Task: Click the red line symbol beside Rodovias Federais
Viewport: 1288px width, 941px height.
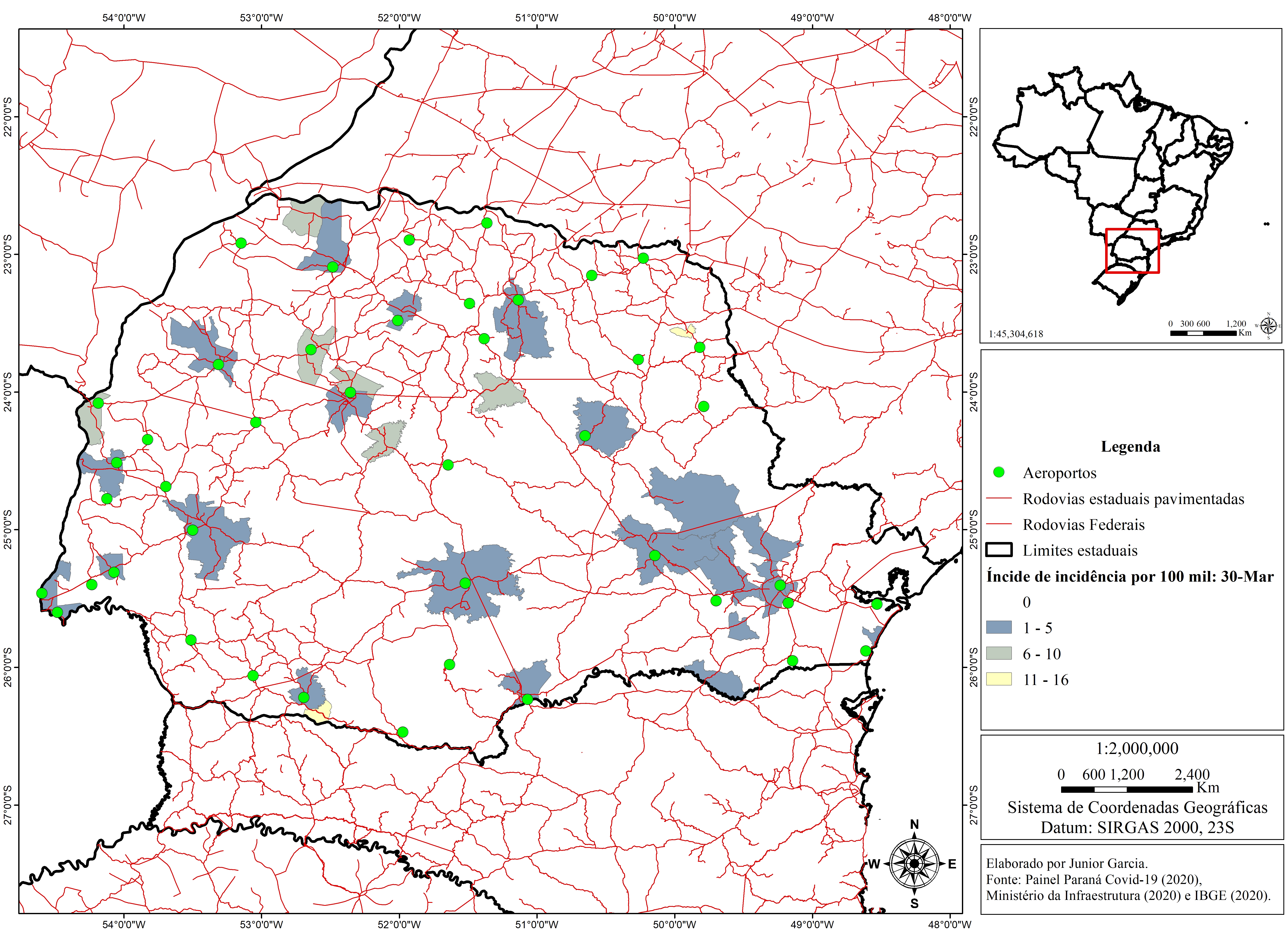Action: [999, 524]
